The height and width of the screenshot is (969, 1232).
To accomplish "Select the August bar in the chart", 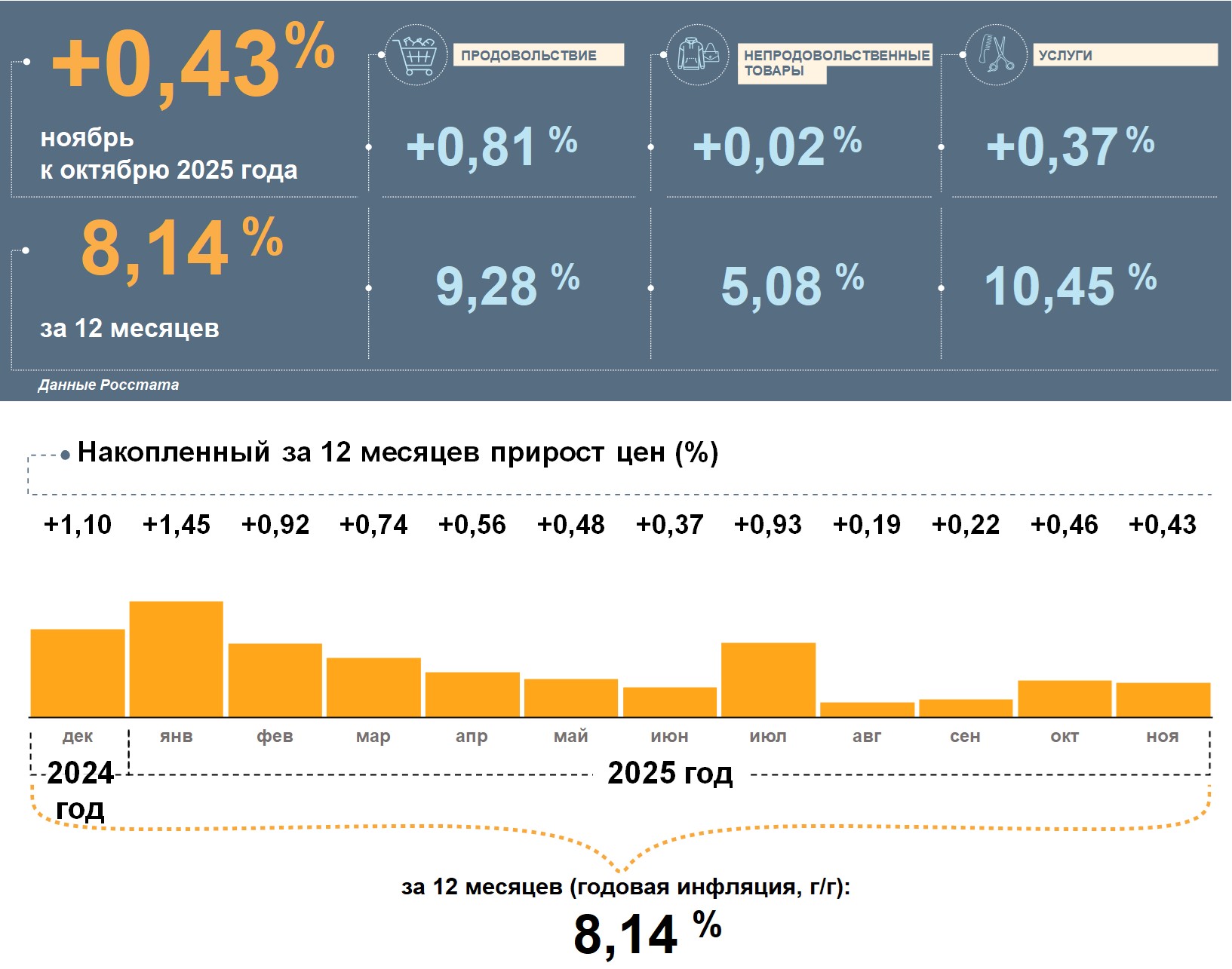I will tap(867, 709).
